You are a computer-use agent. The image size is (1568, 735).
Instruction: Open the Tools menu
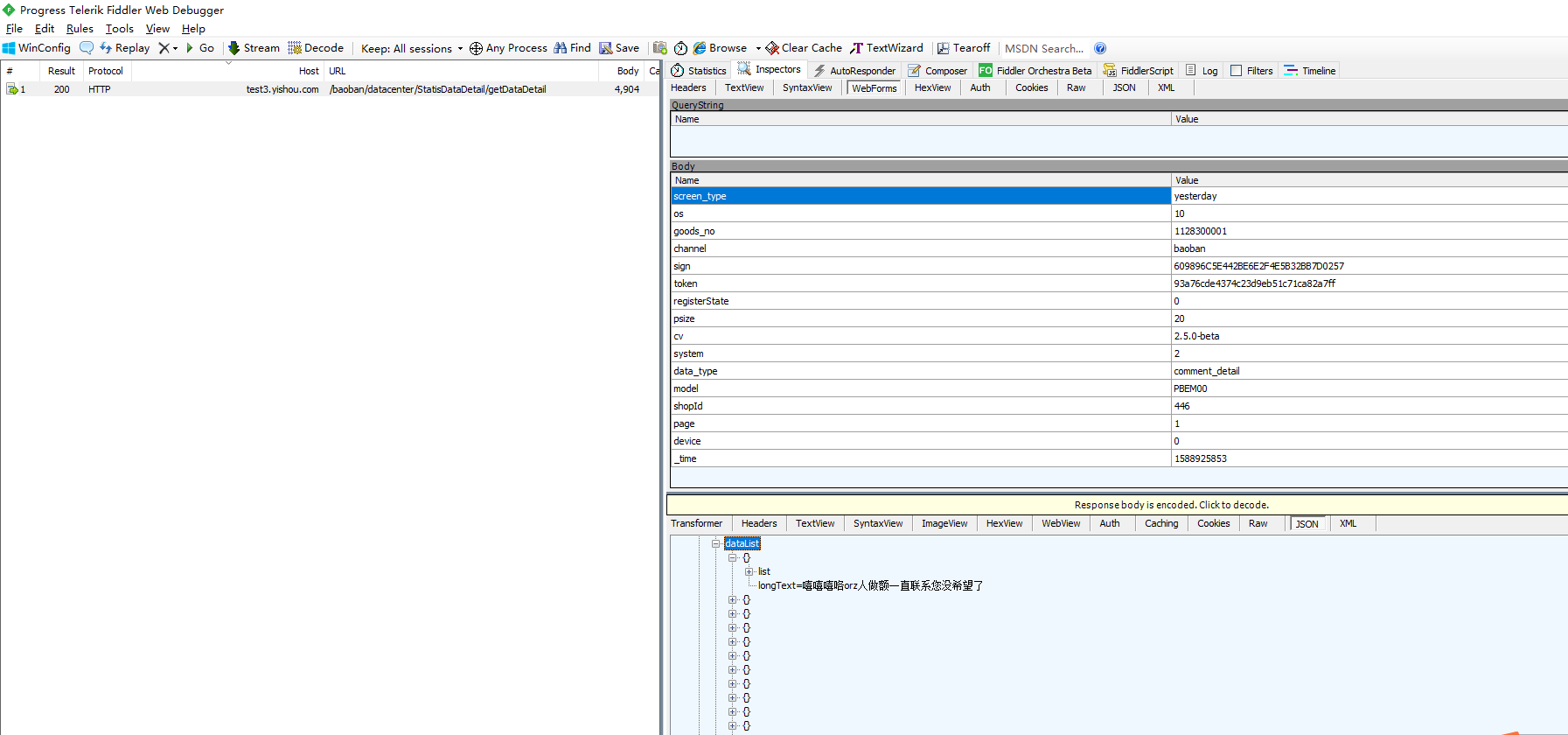coord(120,29)
